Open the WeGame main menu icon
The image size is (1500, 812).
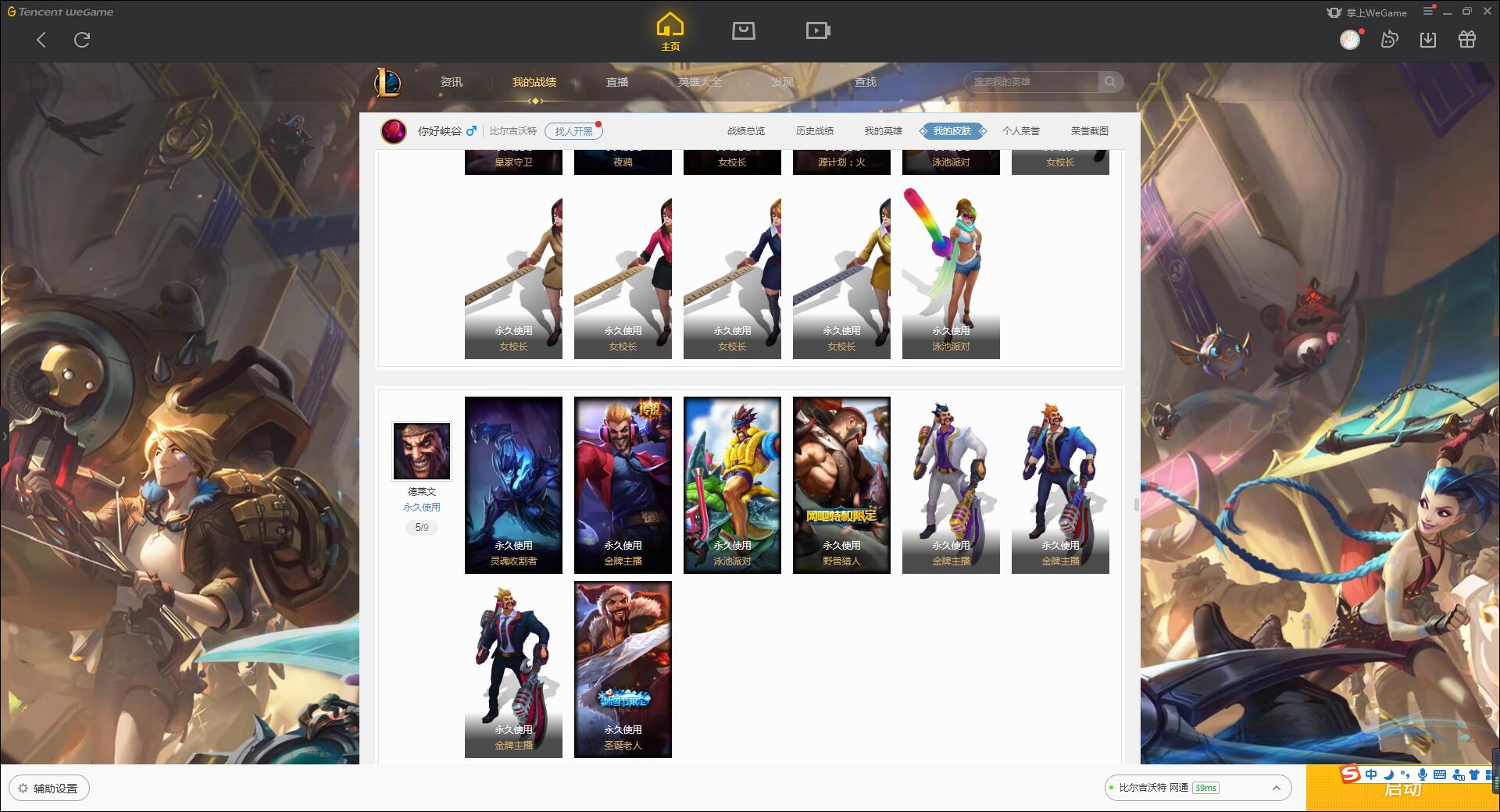tap(1428, 11)
